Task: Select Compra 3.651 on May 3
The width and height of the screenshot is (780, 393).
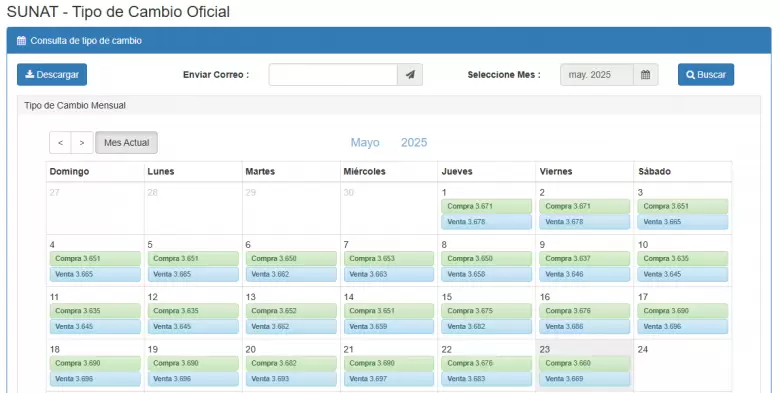Action: 682,206
